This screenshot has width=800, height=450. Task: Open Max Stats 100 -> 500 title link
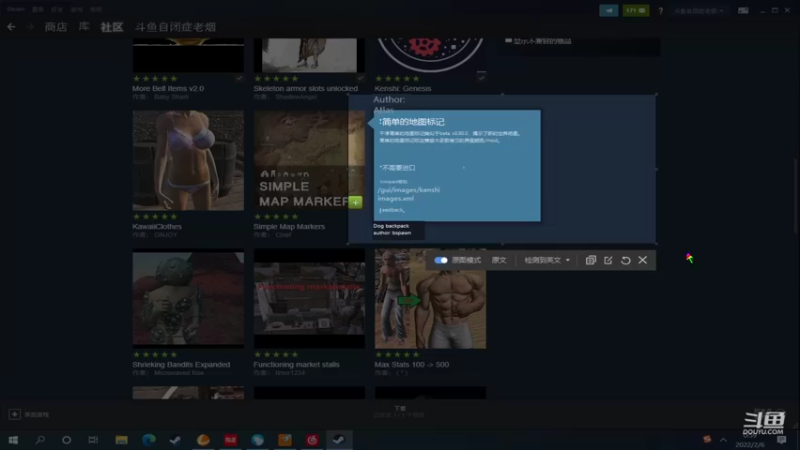click(412, 364)
